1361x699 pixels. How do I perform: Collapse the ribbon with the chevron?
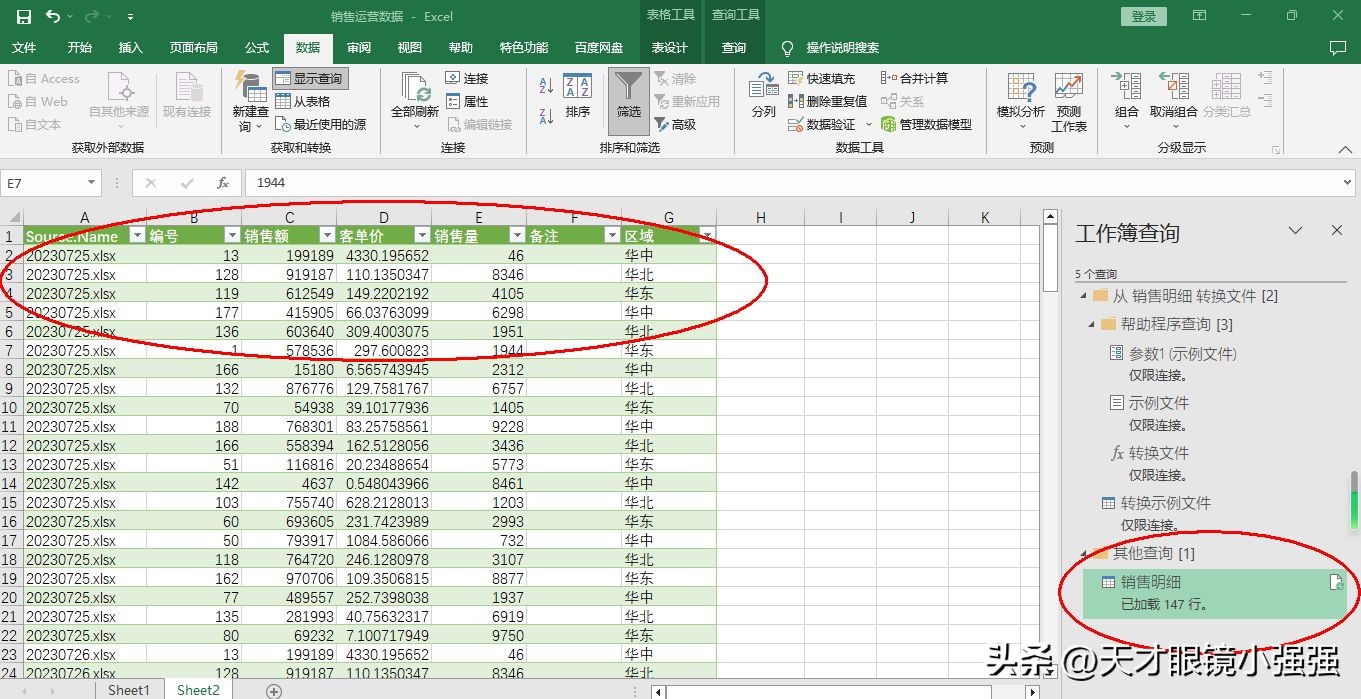(1345, 148)
